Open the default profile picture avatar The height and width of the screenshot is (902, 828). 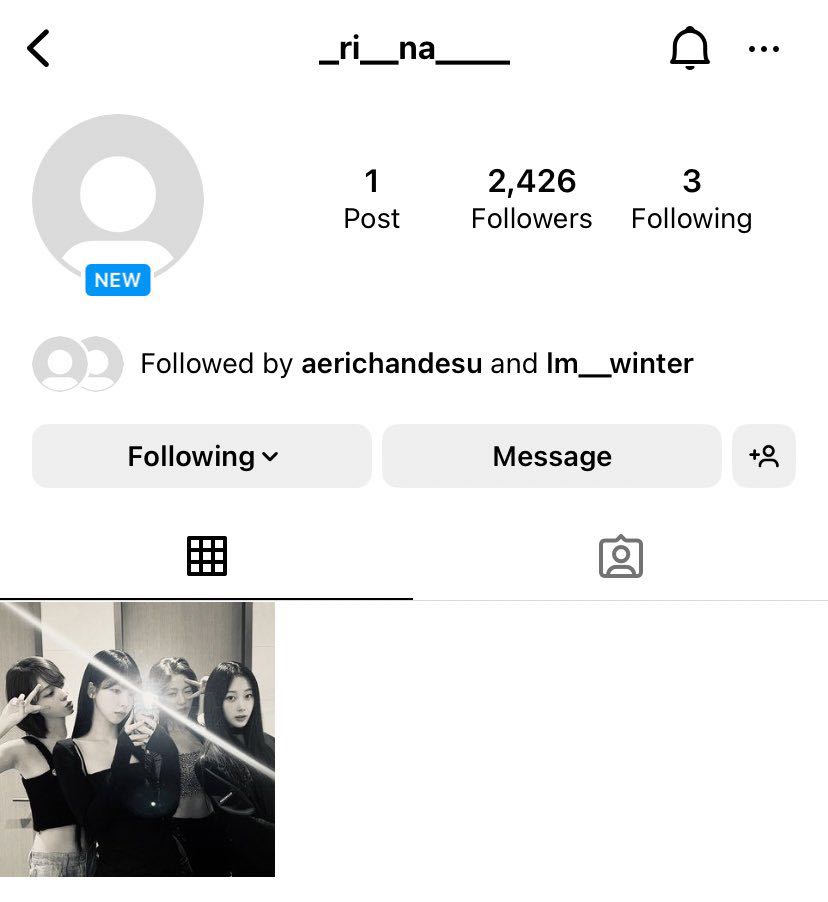coord(118,199)
